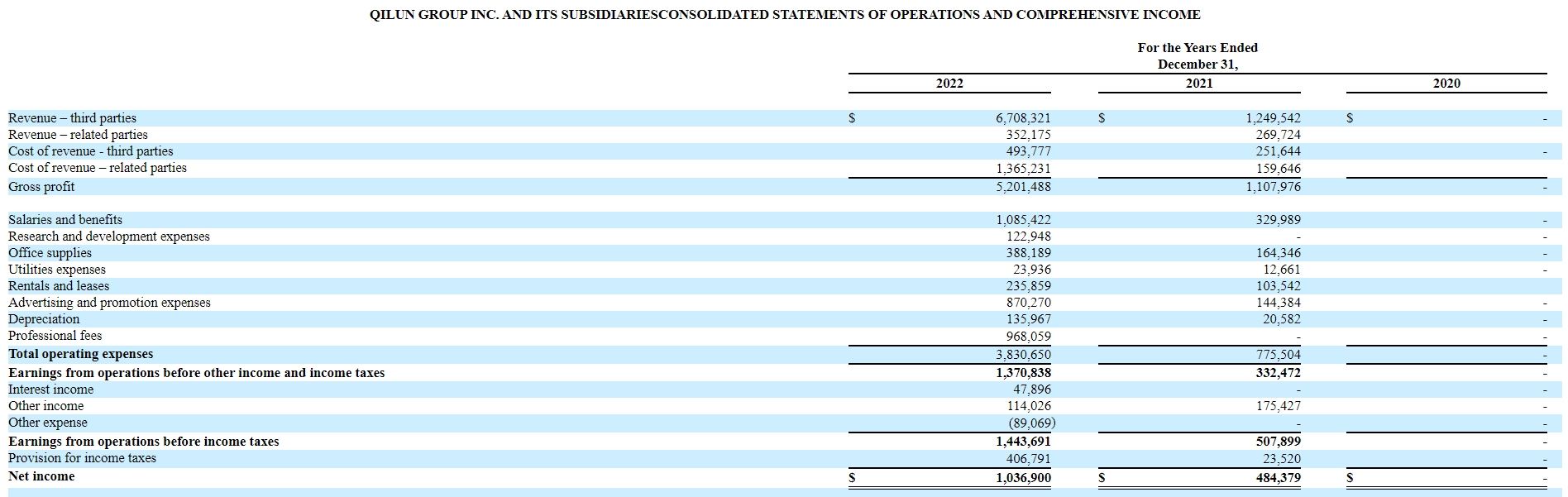This screenshot has width=1568, height=497.
Task: Select the 6,708,321 revenue value
Action: [1023, 118]
